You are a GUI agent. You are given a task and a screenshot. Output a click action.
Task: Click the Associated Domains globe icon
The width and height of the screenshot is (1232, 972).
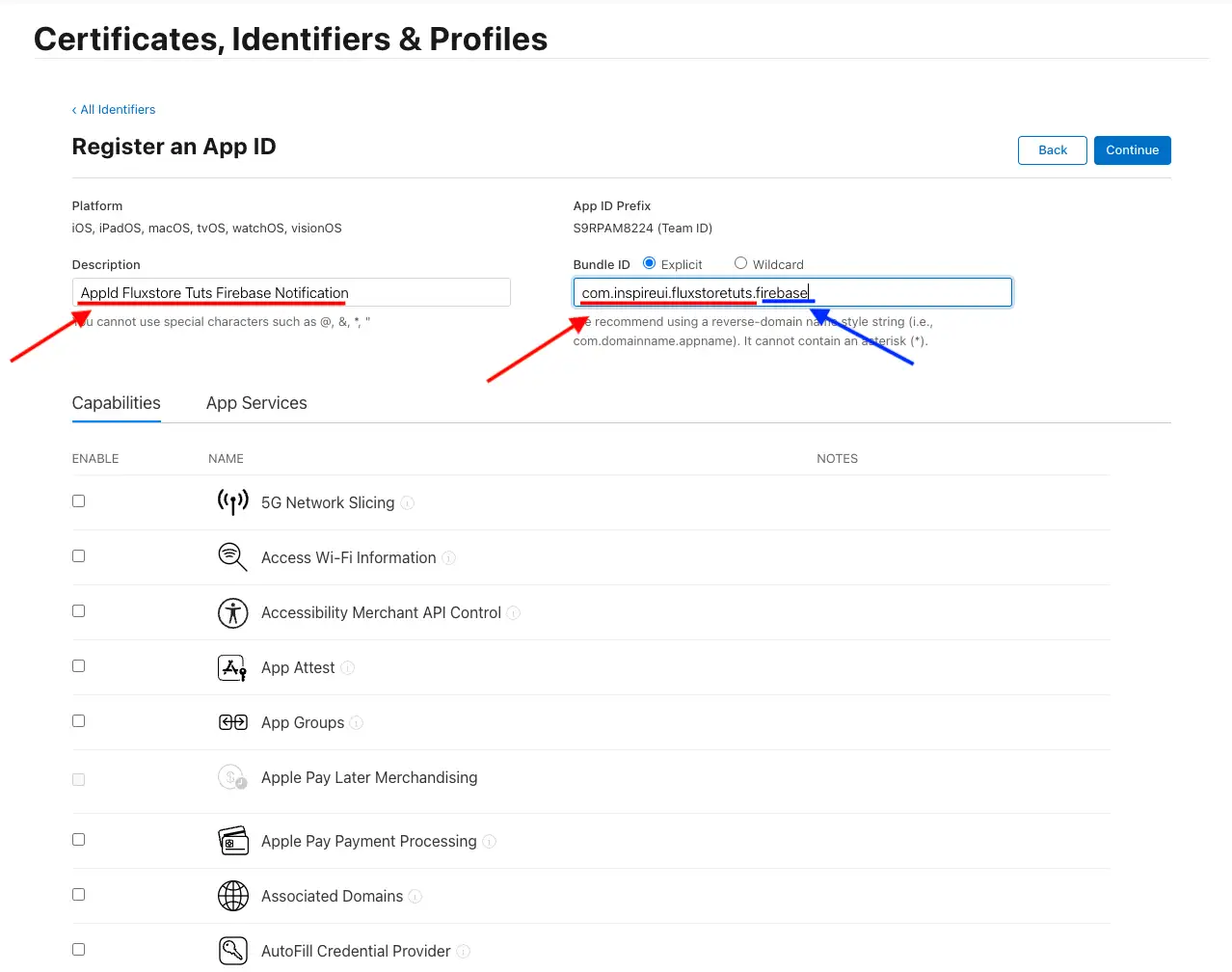point(232,896)
